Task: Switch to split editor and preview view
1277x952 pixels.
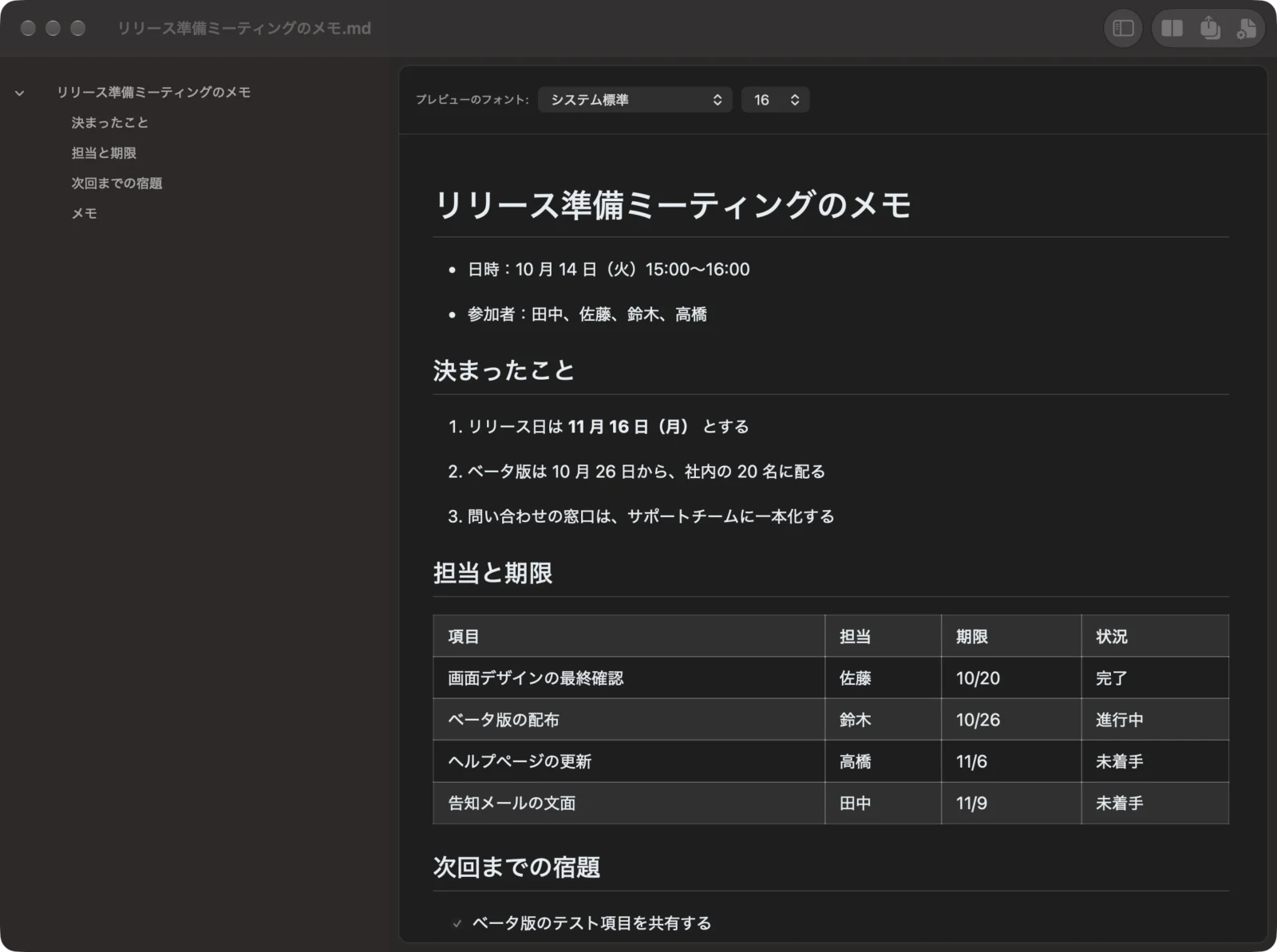Action: coord(1172,29)
